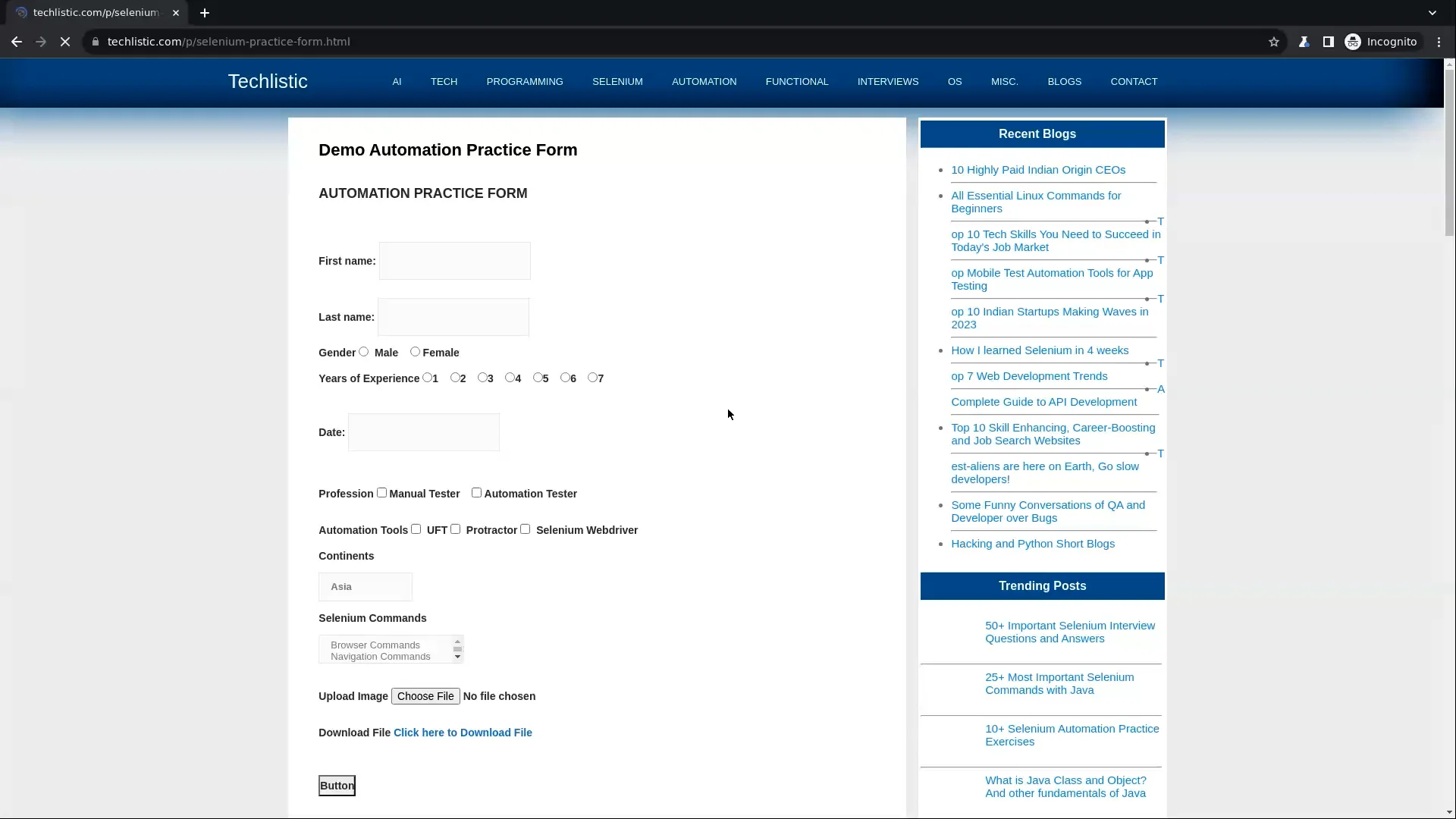Click the tab search chevron
The height and width of the screenshot is (819, 1456).
coord(1432,13)
